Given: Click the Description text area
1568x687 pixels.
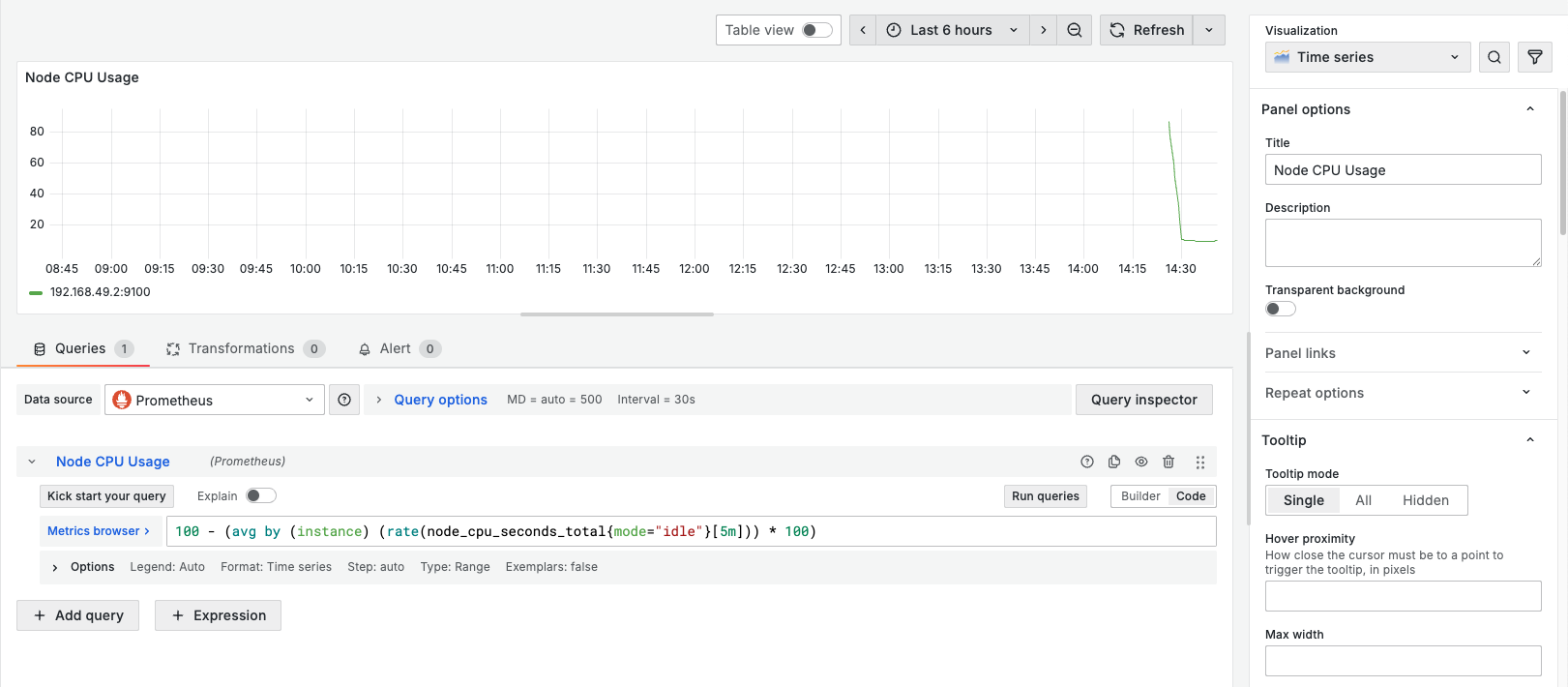Looking at the screenshot, I should point(1403,243).
